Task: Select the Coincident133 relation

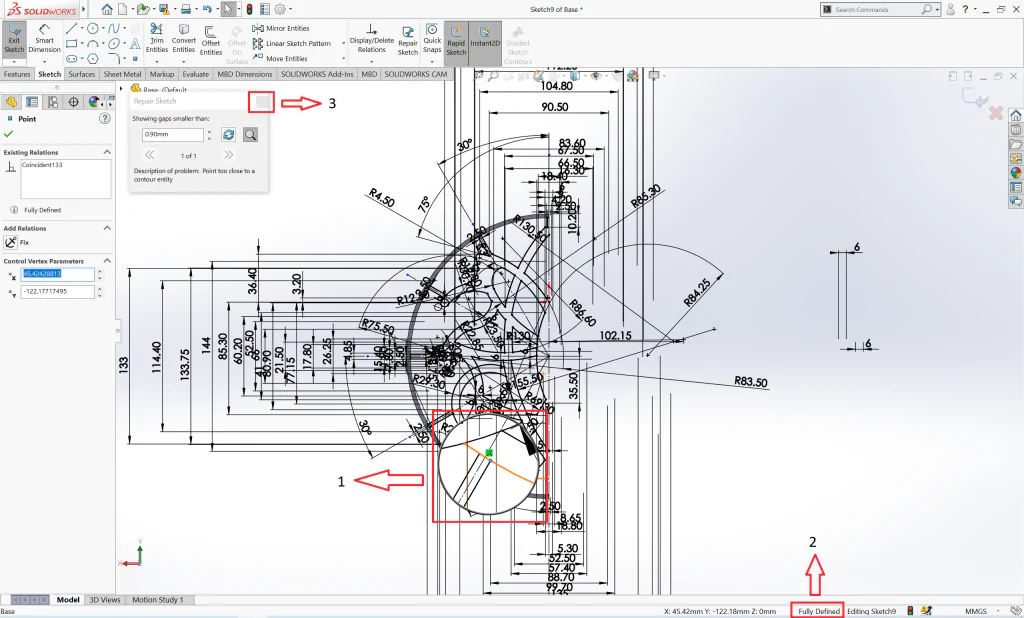Action: 42,165
